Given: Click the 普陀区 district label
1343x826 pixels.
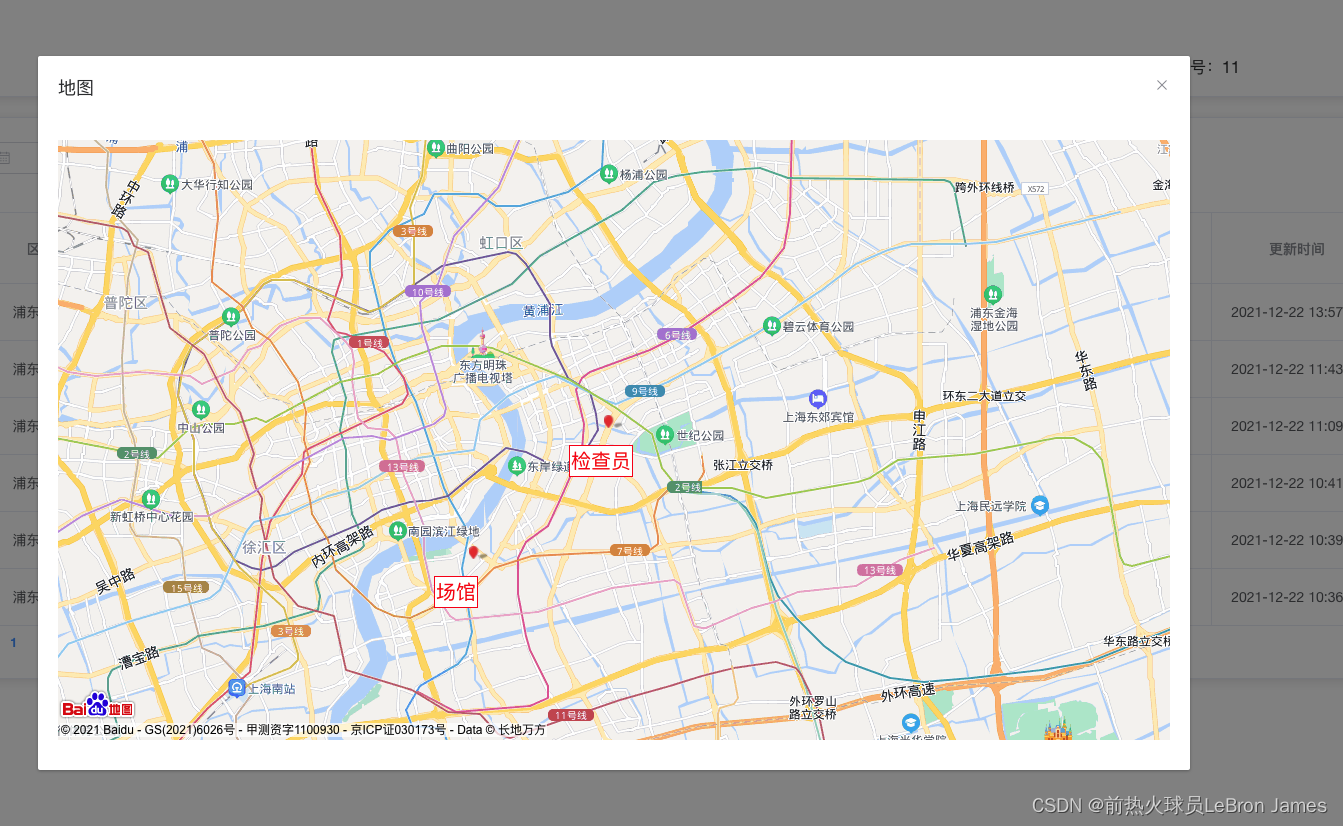Looking at the screenshot, I should 125,302.
